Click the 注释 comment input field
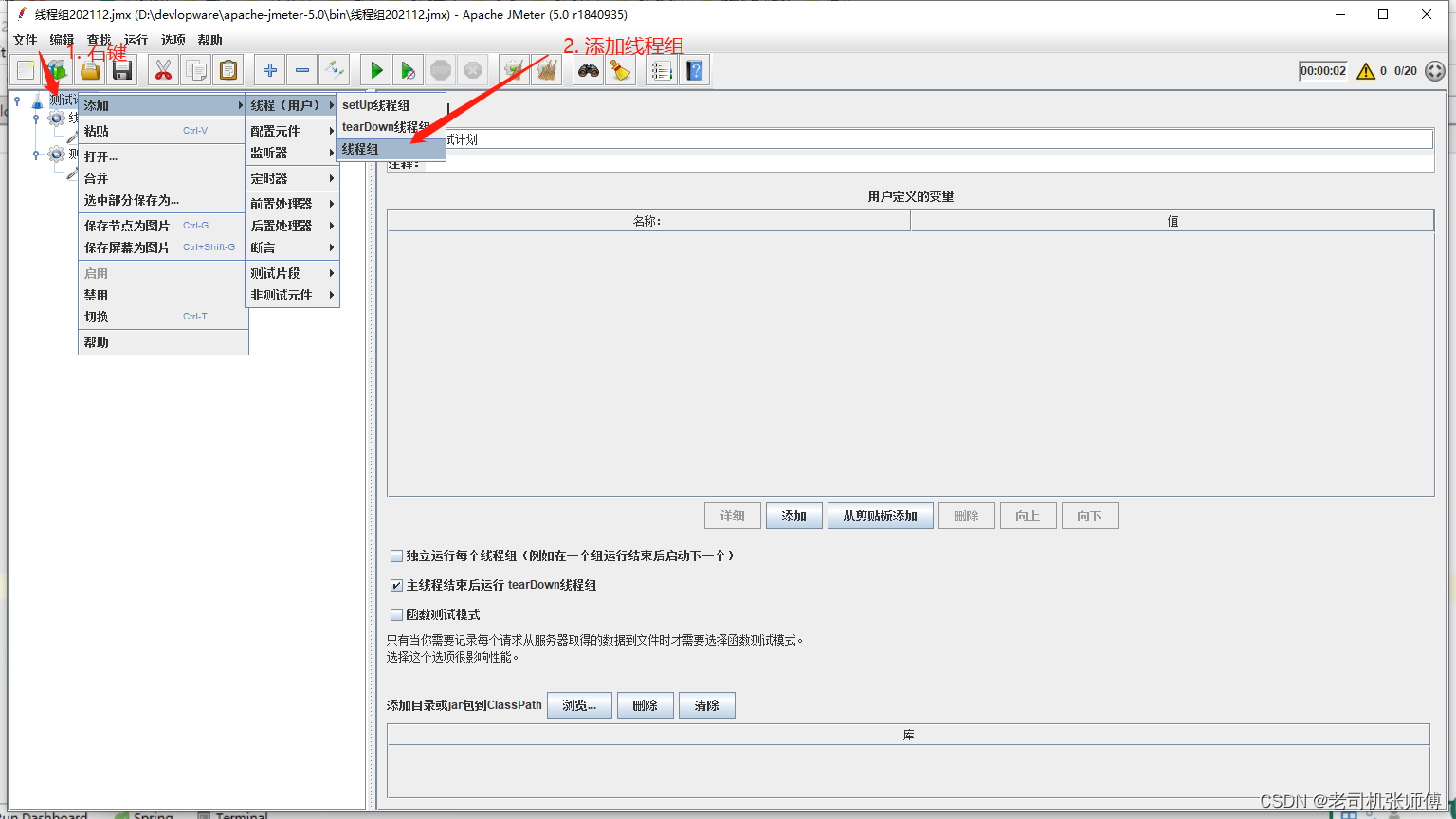Screen dimensions: 1456x819 pos(929,163)
